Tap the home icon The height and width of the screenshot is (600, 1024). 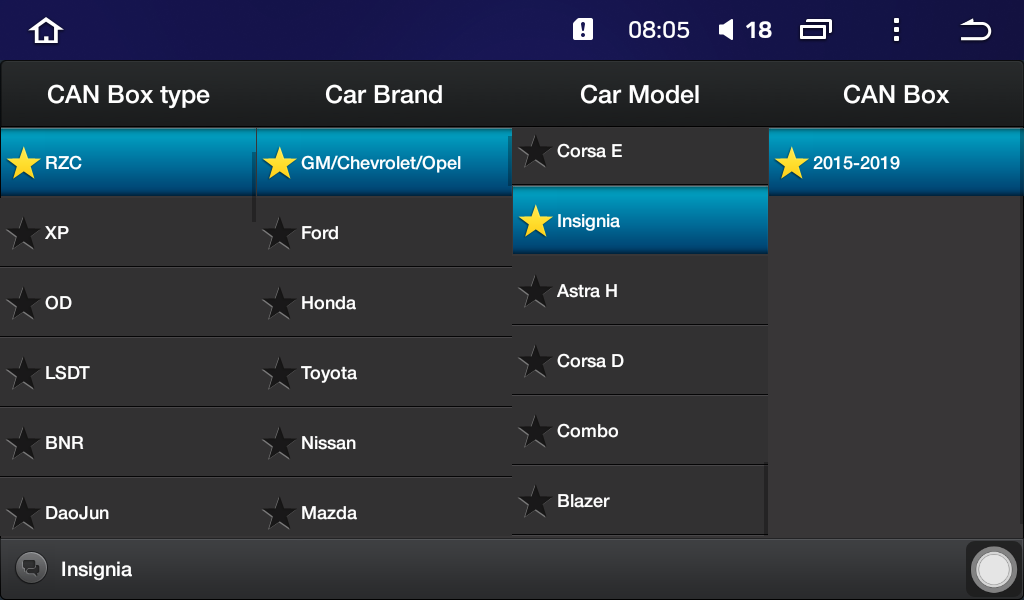pyautogui.click(x=46, y=30)
